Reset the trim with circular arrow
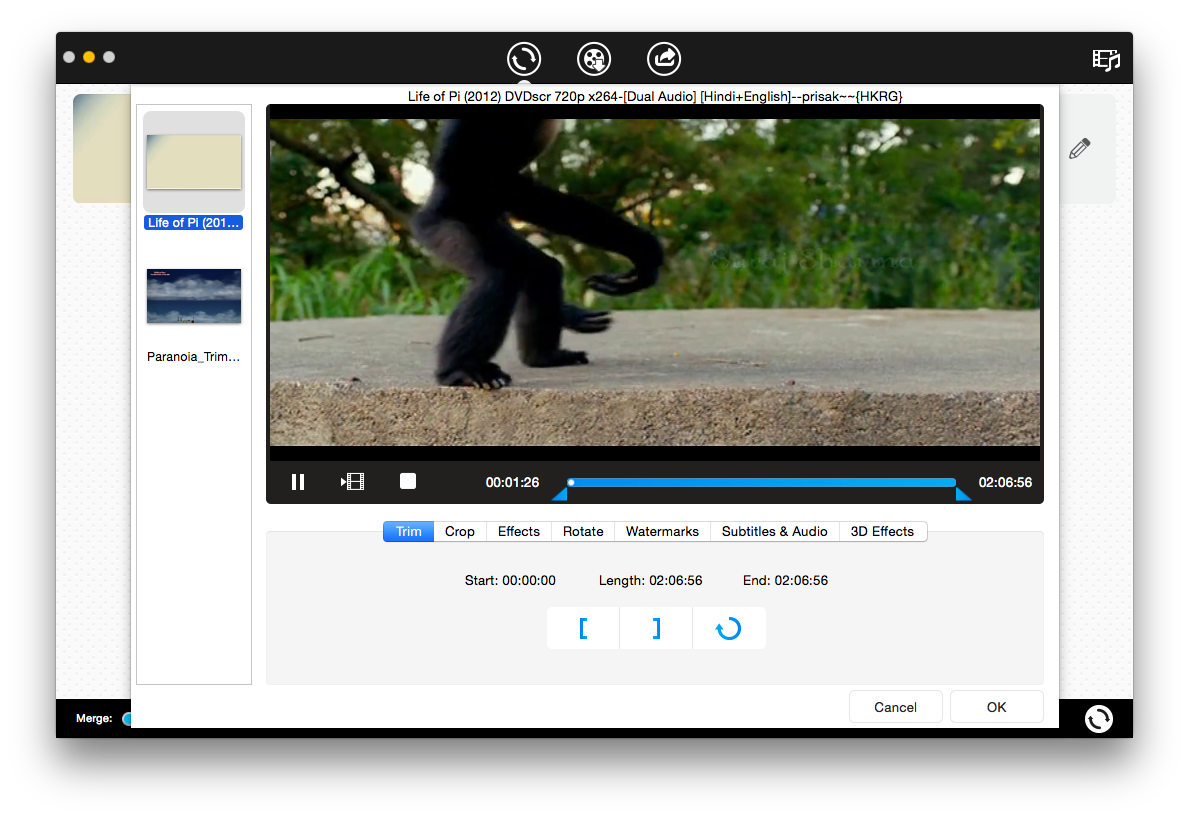The image size is (1189, 818). pos(729,629)
